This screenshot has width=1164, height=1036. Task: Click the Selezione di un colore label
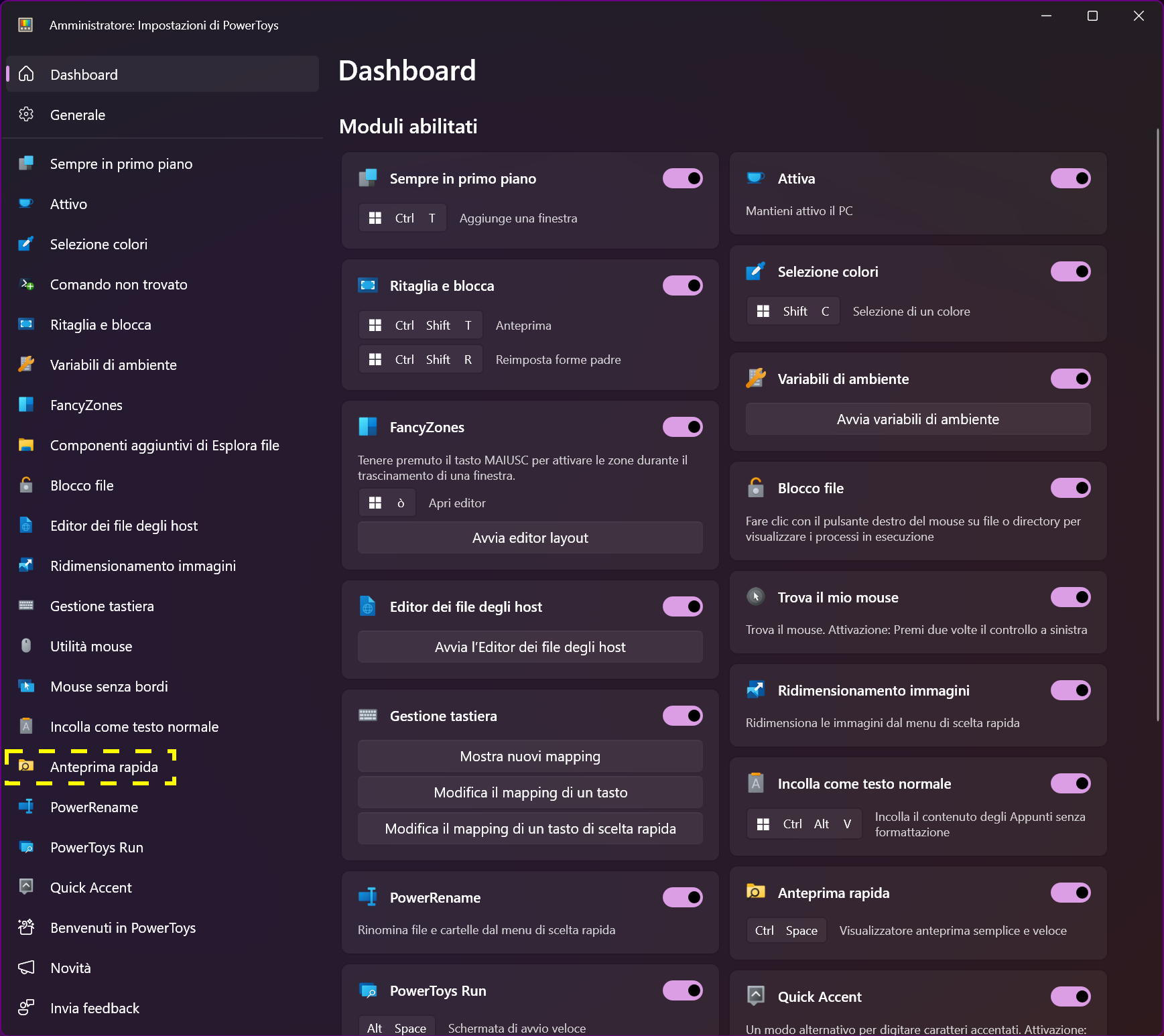coord(911,311)
